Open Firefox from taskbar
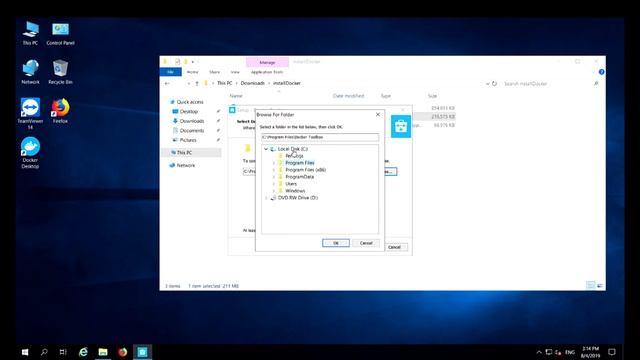 tap(122, 352)
